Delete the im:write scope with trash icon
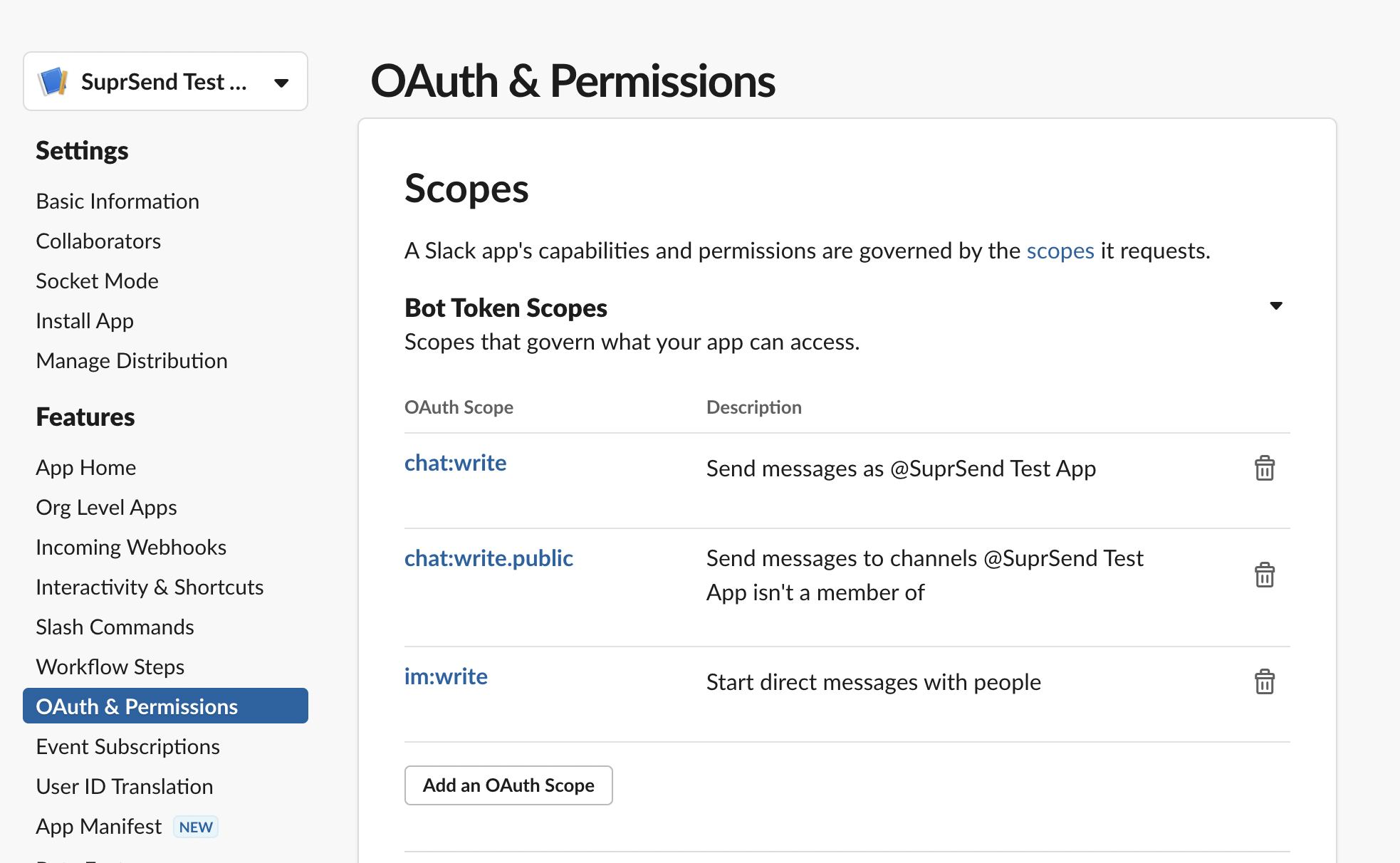Viewport: 1400px width, 863px height. (x=1264, y=681)
